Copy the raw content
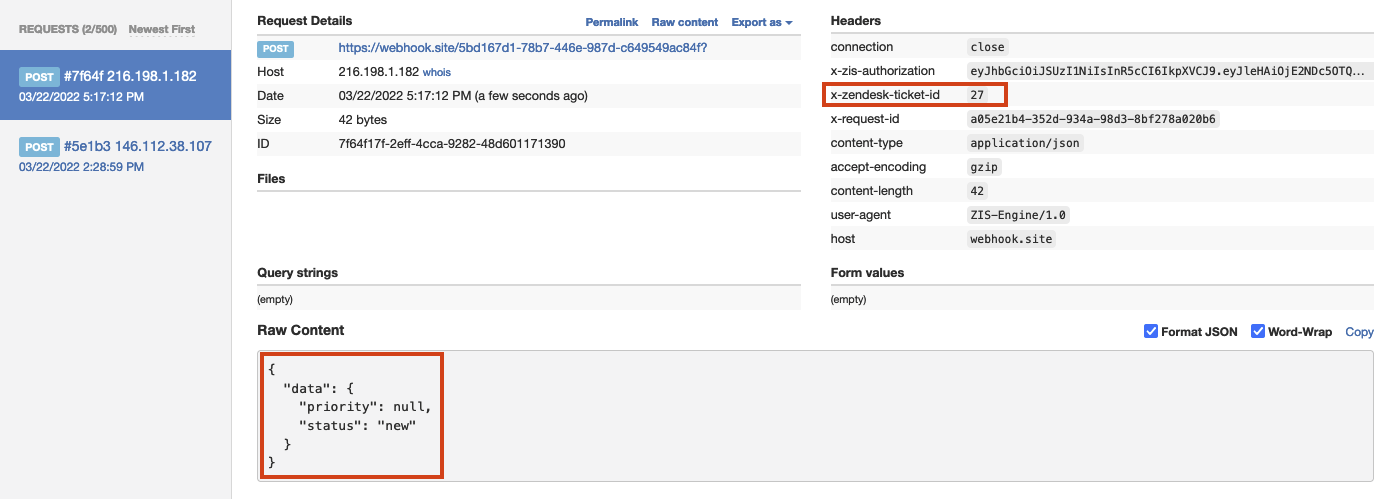This screenshot has height=499, width=1393. 1359,332
